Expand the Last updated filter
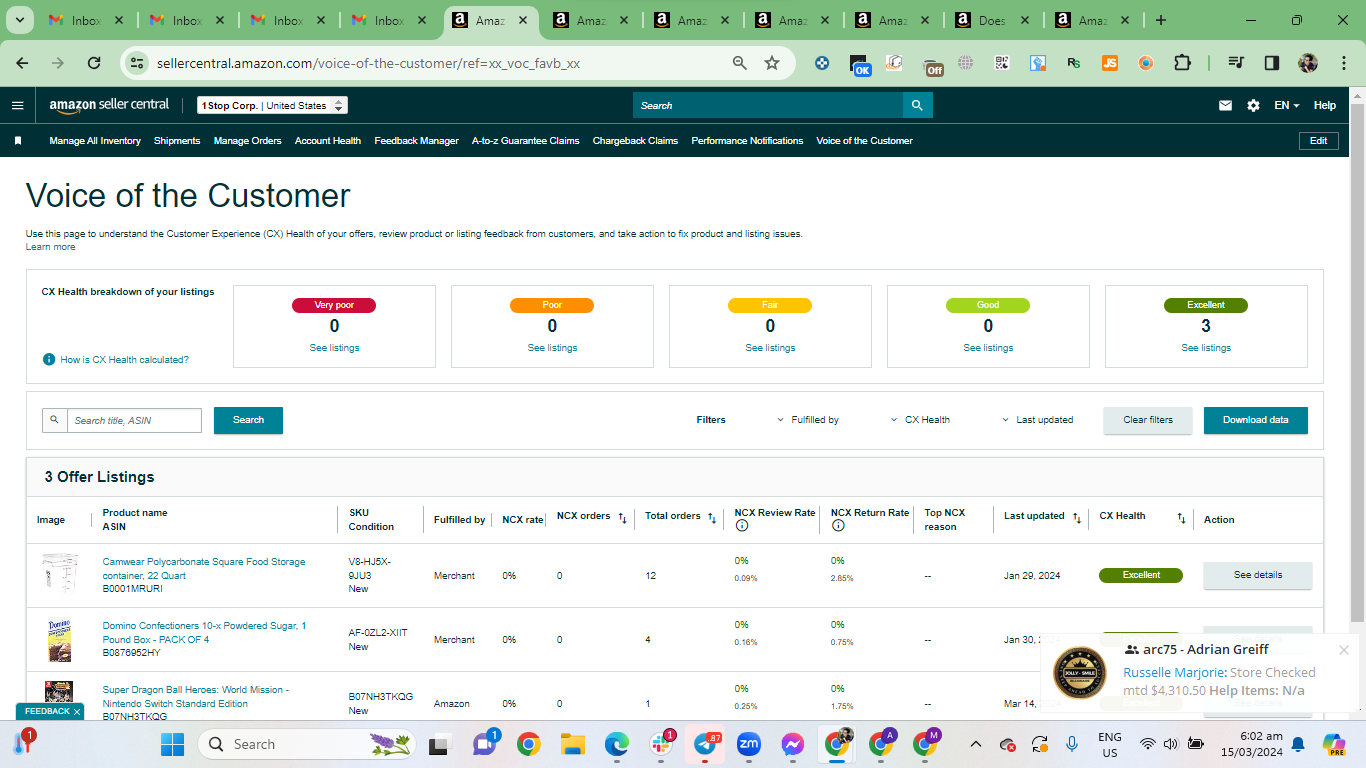1366x768 pixels. click(1037, 420)
